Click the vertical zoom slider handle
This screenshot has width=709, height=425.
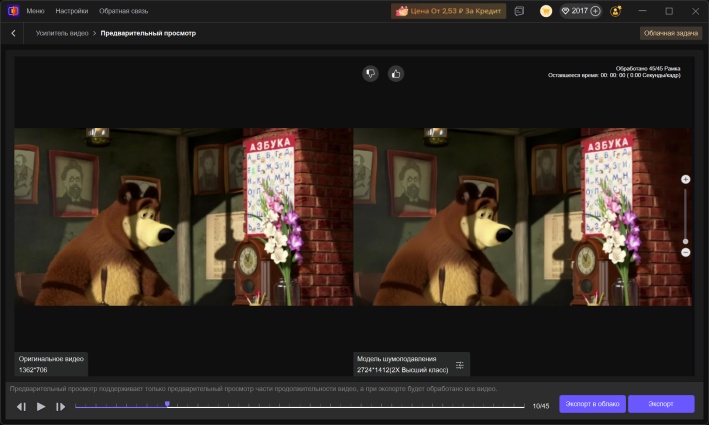tap(685, 241)
